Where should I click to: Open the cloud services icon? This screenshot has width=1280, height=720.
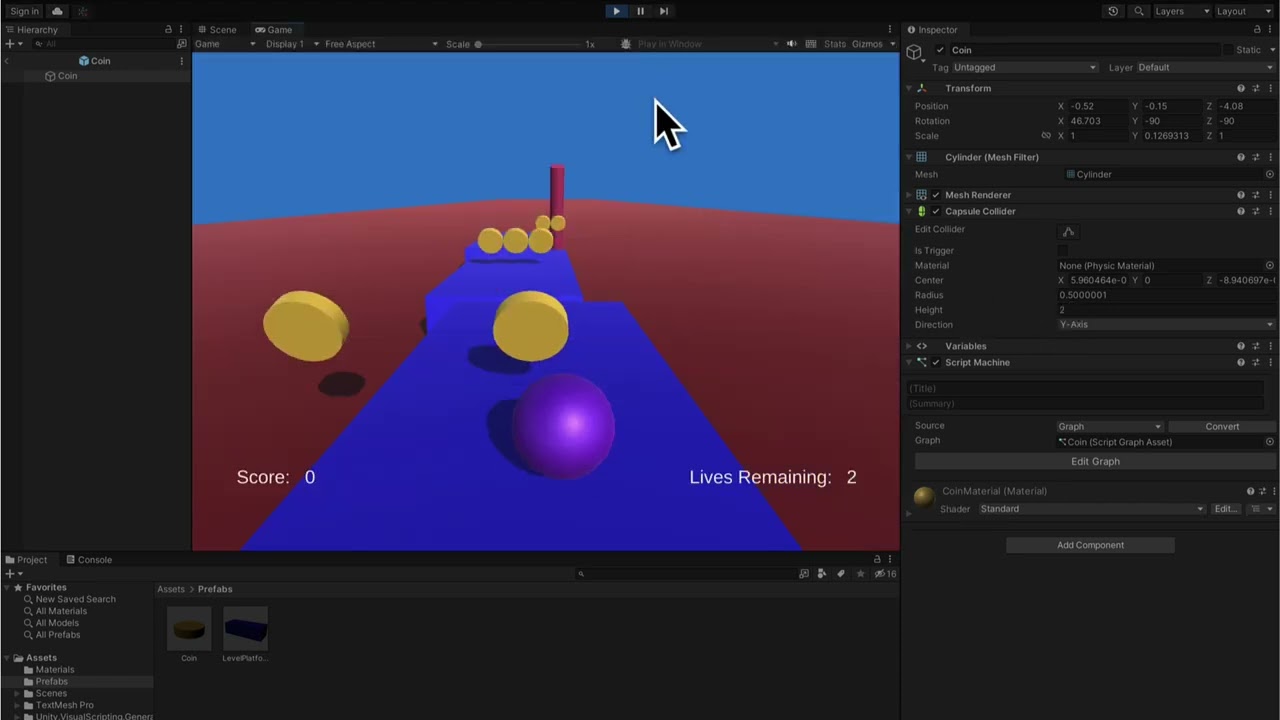(x=57, y=11)
